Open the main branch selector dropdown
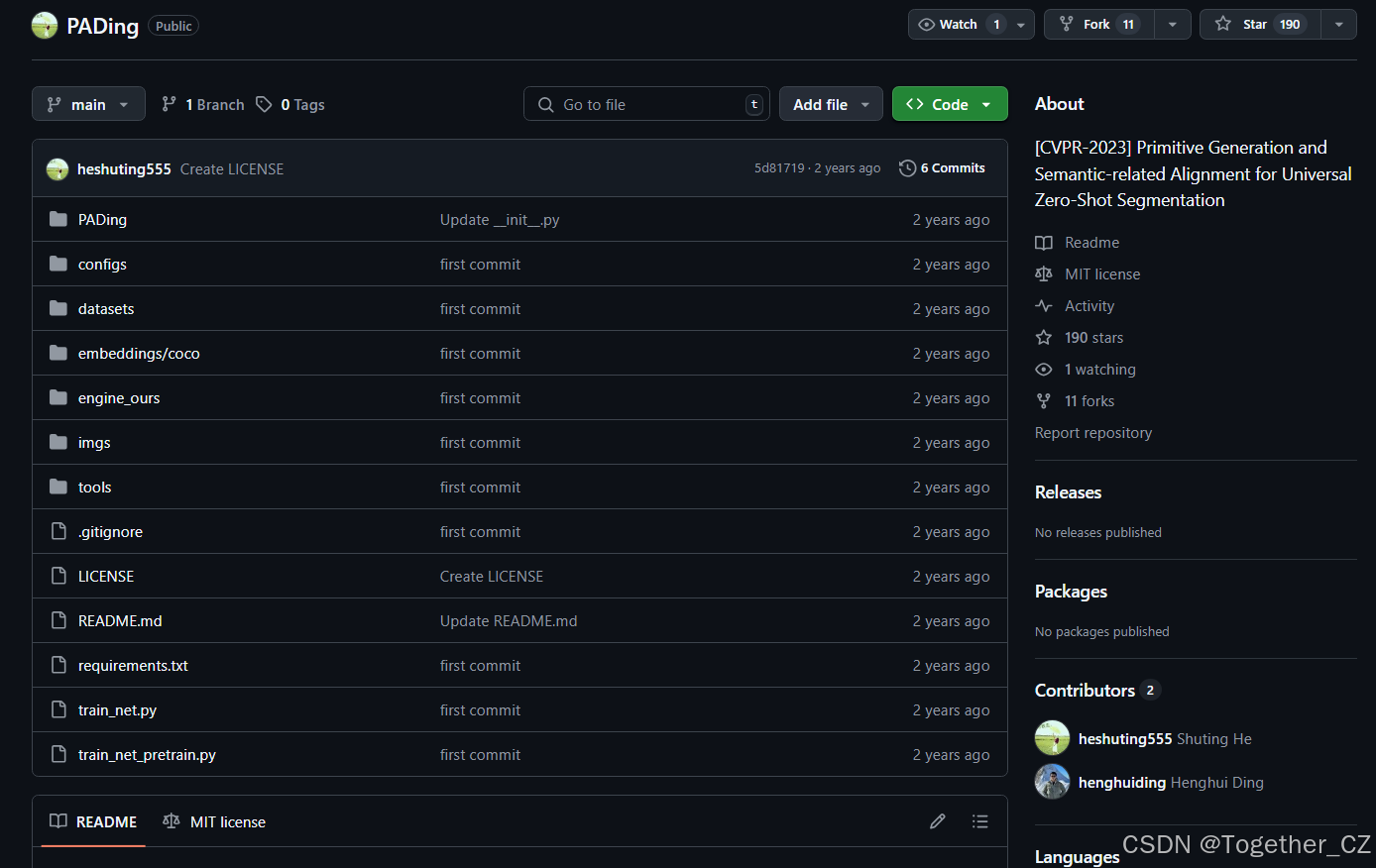The width and height of the screenshot is (1376, 868). pos(88,104)
